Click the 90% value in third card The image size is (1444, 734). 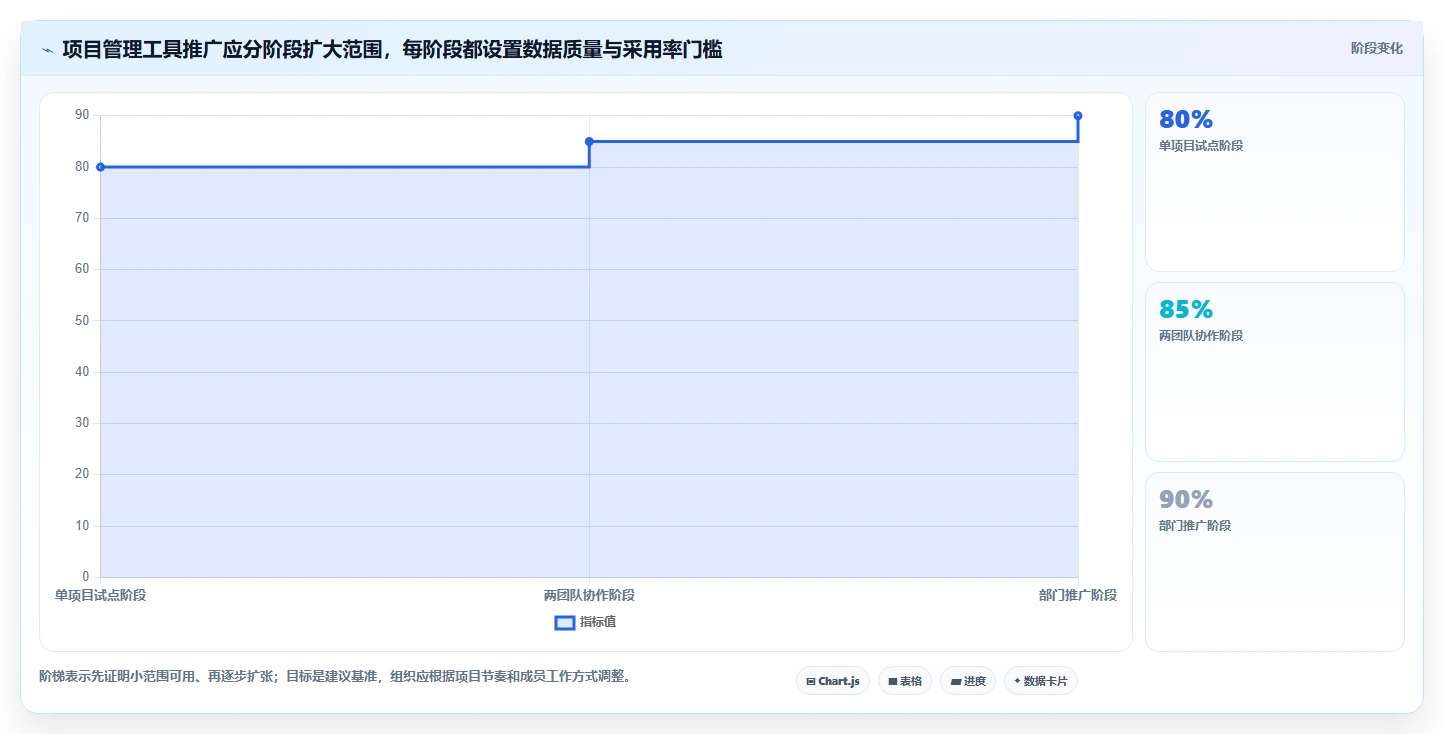(x=1186, y=499)
